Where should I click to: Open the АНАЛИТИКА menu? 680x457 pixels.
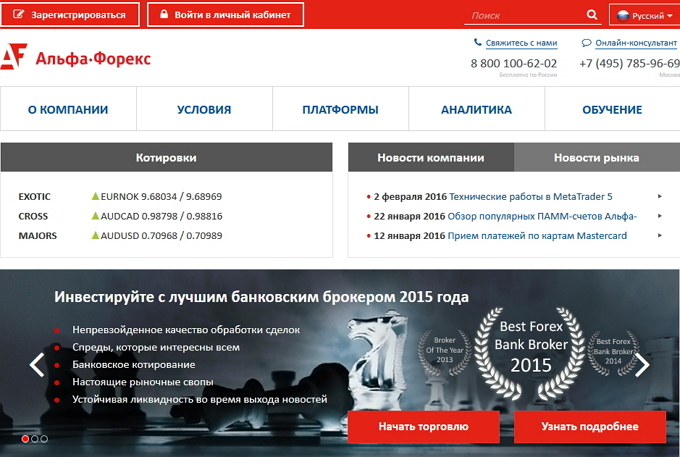476,109
